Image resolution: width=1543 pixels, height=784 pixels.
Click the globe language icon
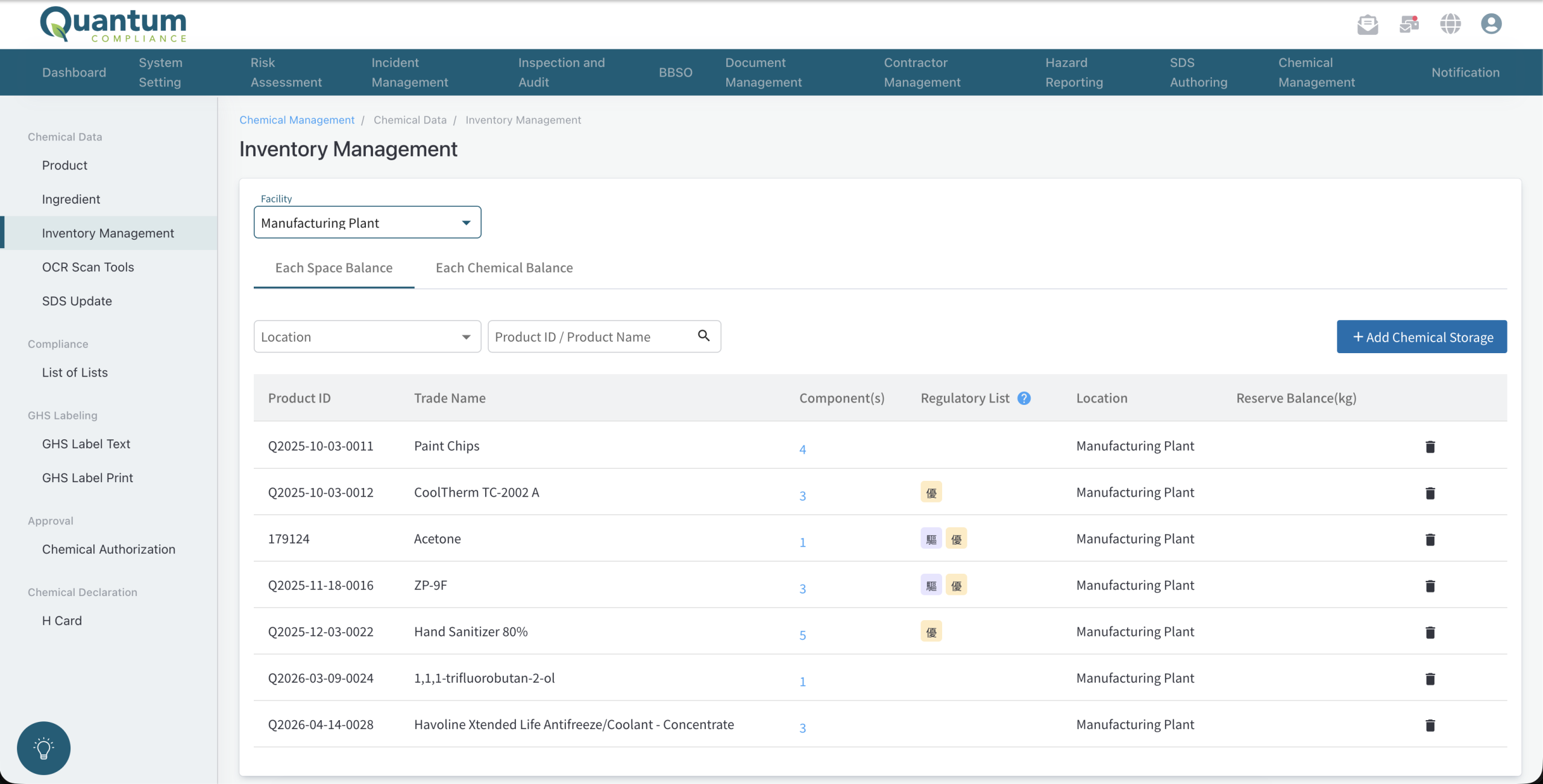tap(1450, 24)
